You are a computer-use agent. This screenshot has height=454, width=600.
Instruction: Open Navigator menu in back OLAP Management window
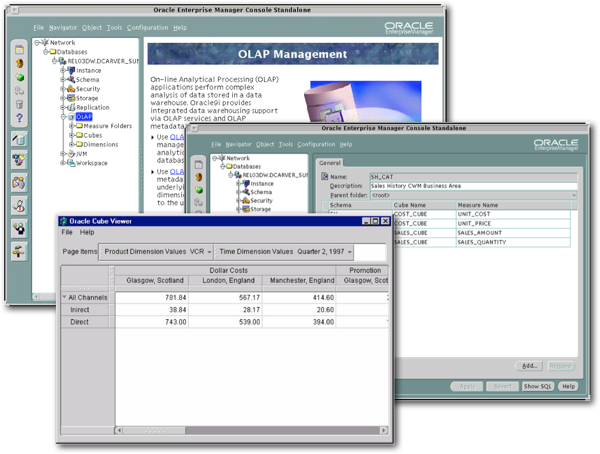pyautogui.click(x=63, y=28)
